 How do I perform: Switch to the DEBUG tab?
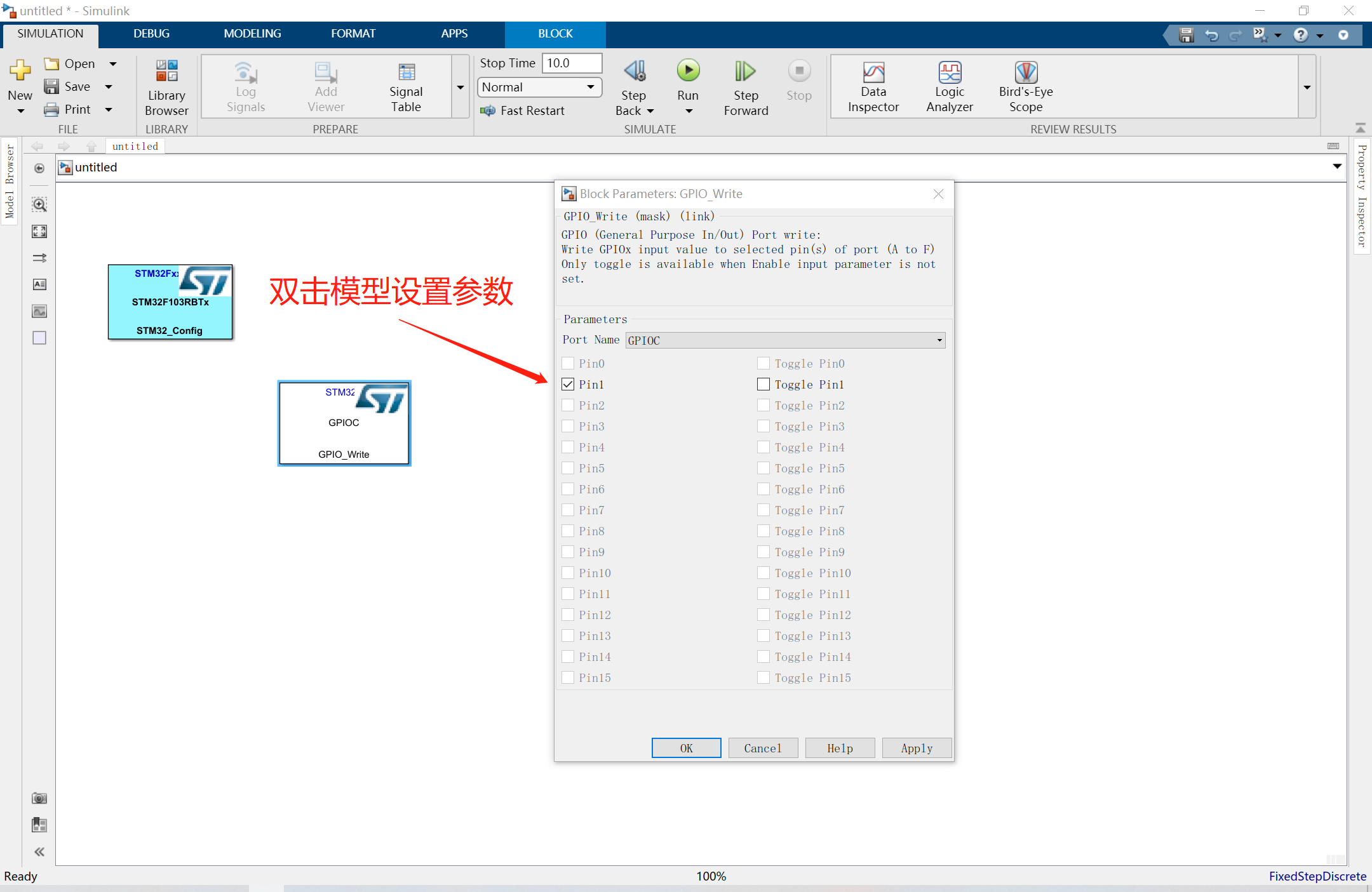click(151, 34)
